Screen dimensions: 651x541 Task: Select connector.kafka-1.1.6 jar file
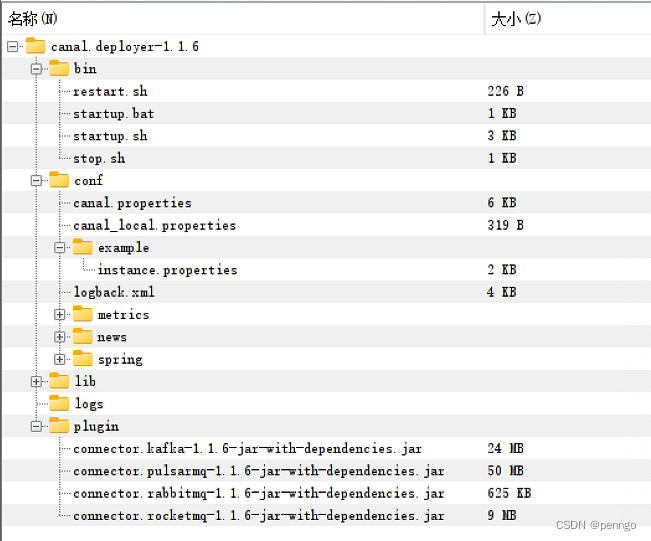click(x=247, y=449)
